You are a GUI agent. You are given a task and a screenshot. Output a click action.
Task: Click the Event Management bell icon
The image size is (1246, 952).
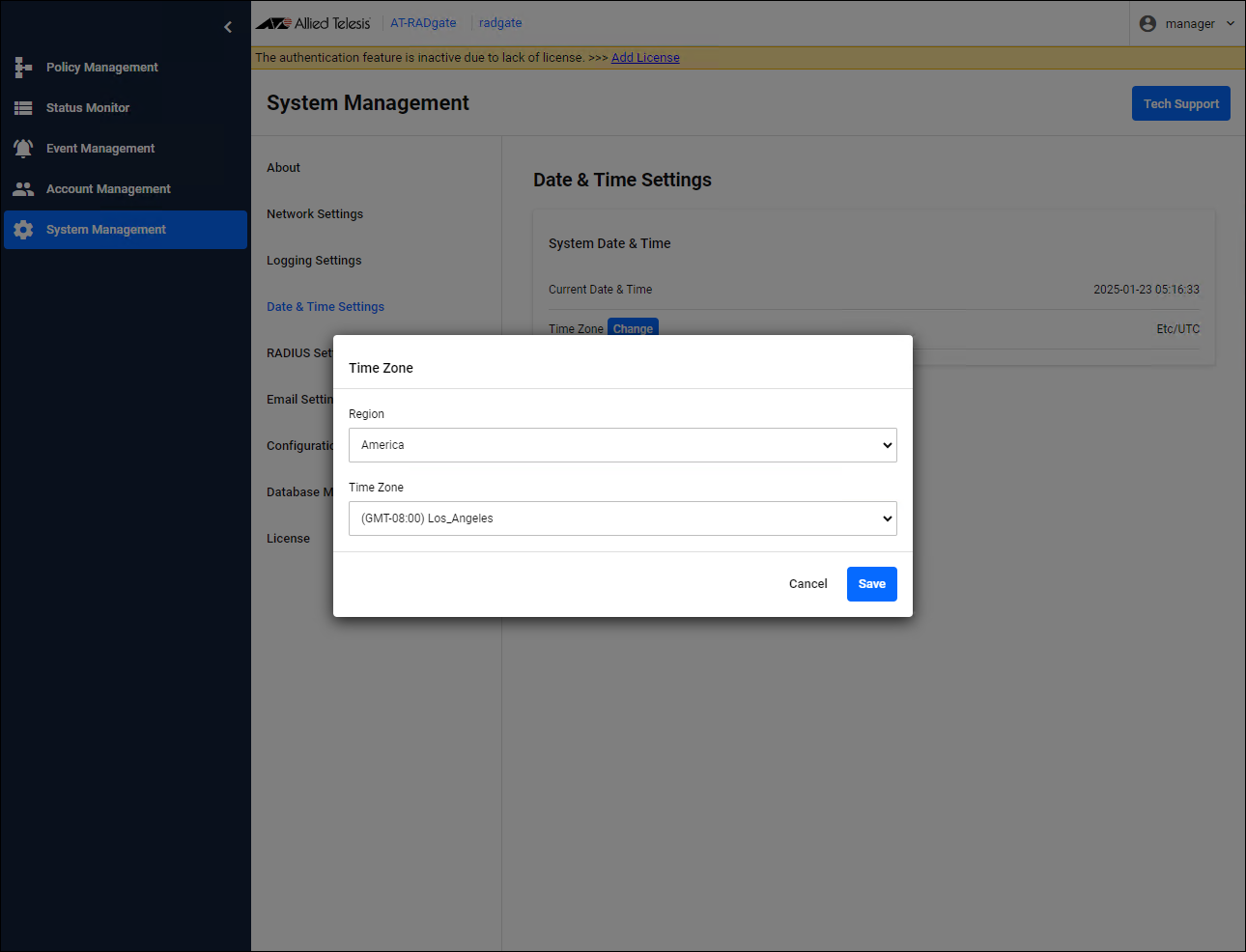(23, 149)
